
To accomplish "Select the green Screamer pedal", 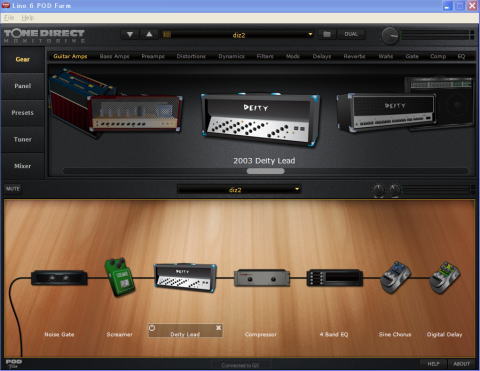I will click(x=120, y=277).
